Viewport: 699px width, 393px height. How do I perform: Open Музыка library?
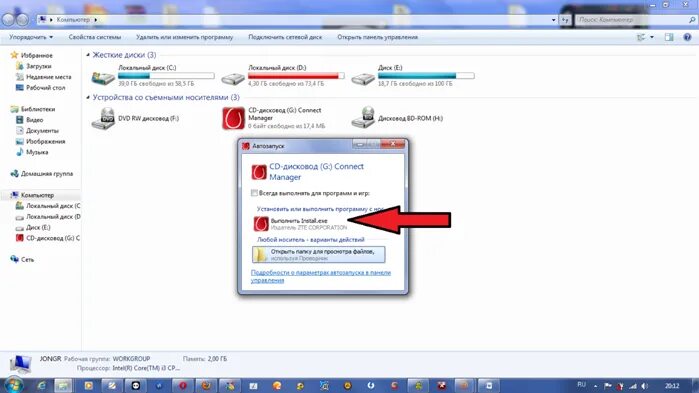[x=37, y=151]
